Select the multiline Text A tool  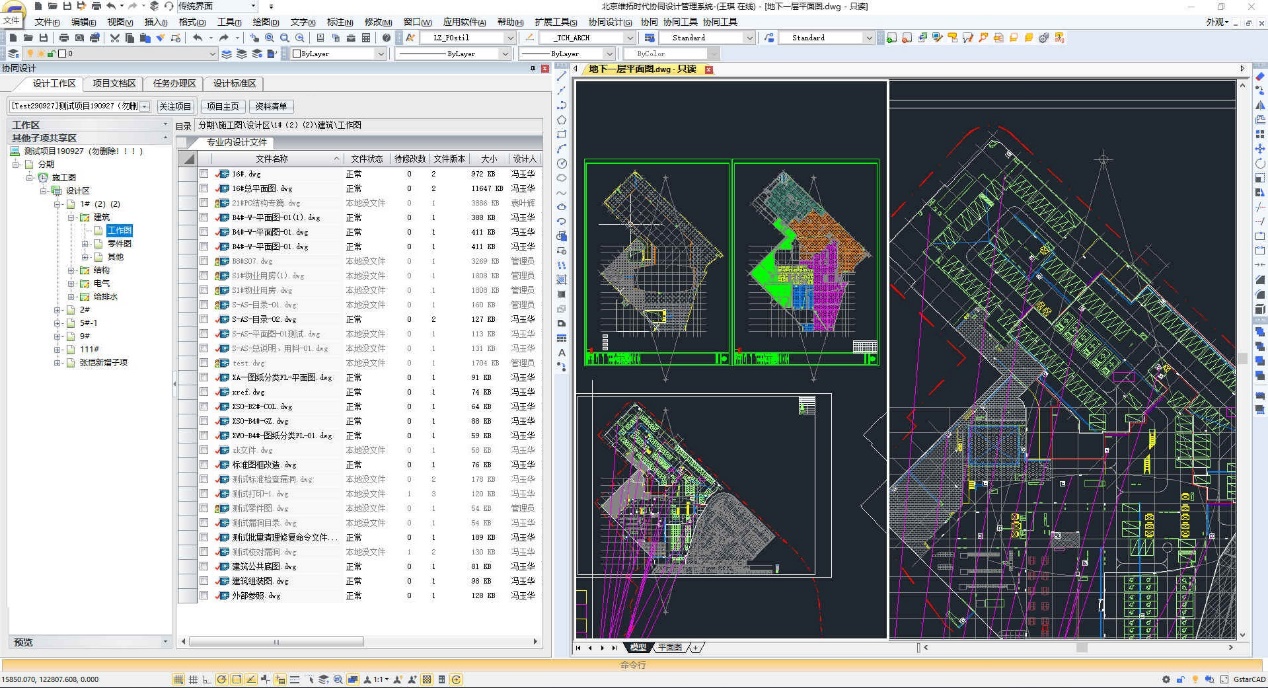pos(562,351)
